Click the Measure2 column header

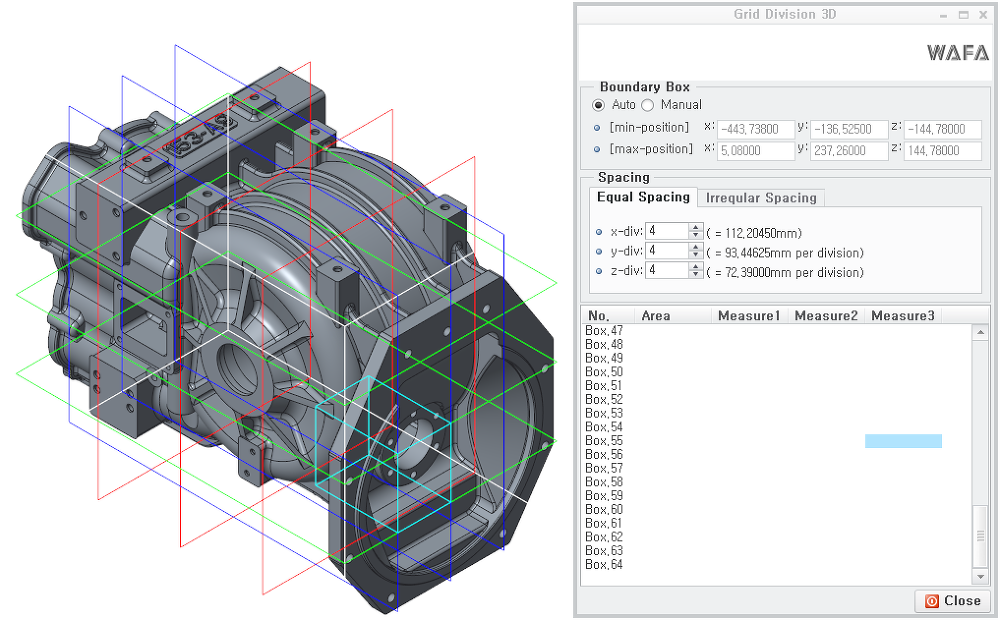826,316
